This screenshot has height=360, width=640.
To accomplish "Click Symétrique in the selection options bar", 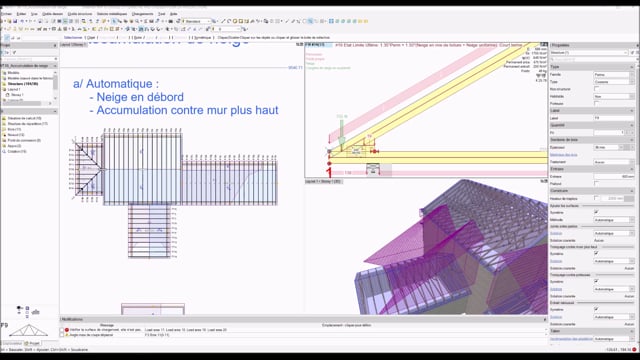I will 202,38.
